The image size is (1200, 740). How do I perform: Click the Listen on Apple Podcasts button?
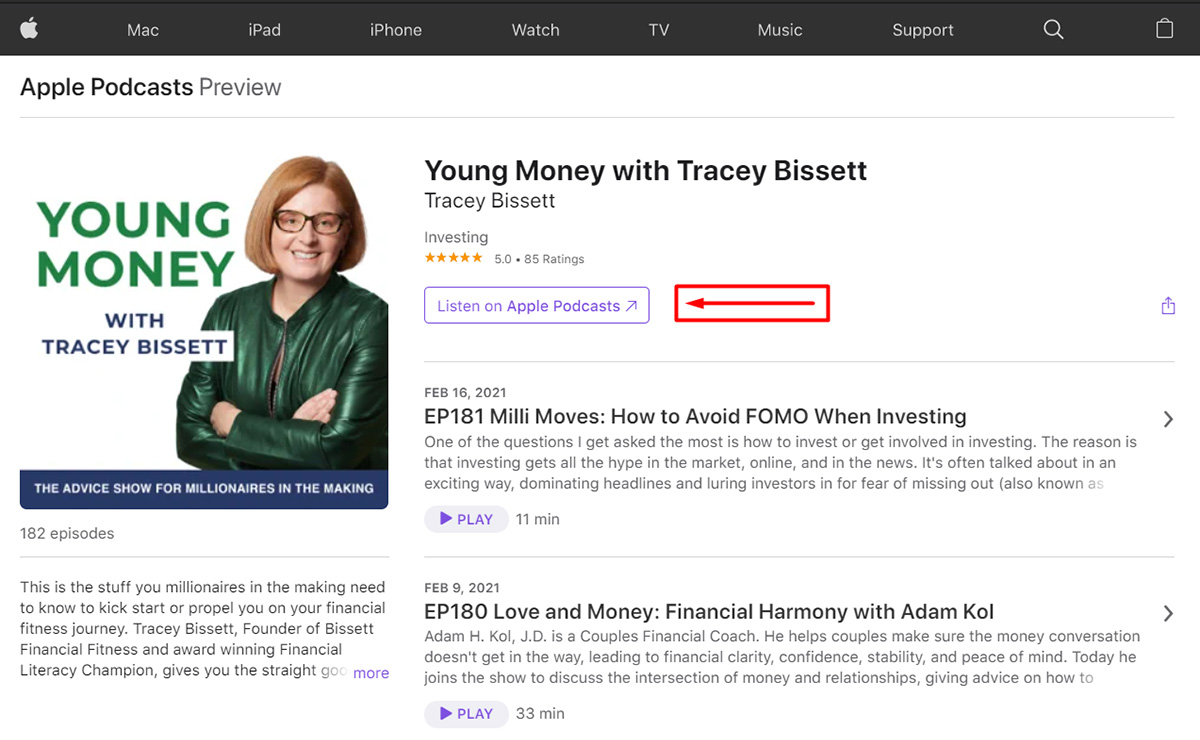[x=536, y=306]
